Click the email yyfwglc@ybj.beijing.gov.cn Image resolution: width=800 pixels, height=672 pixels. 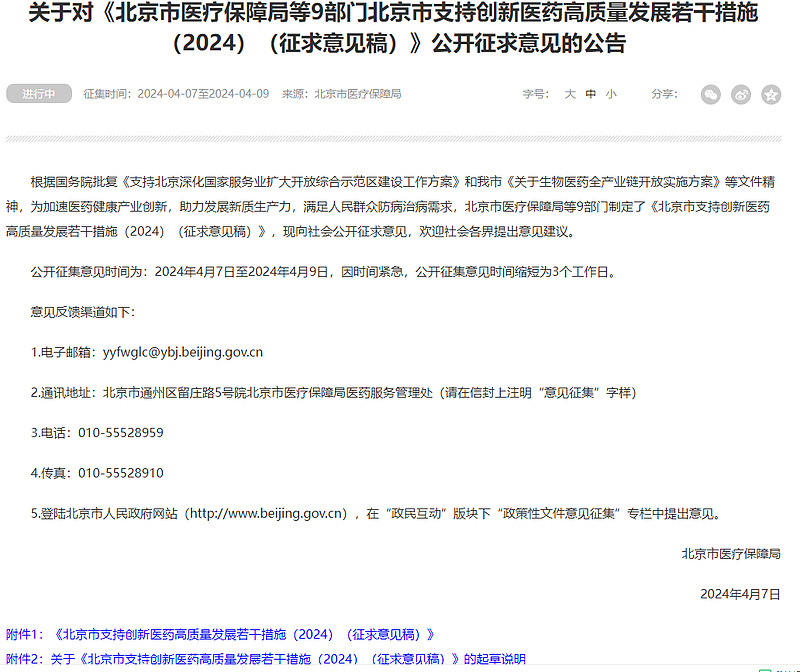(x=183, y=352)
